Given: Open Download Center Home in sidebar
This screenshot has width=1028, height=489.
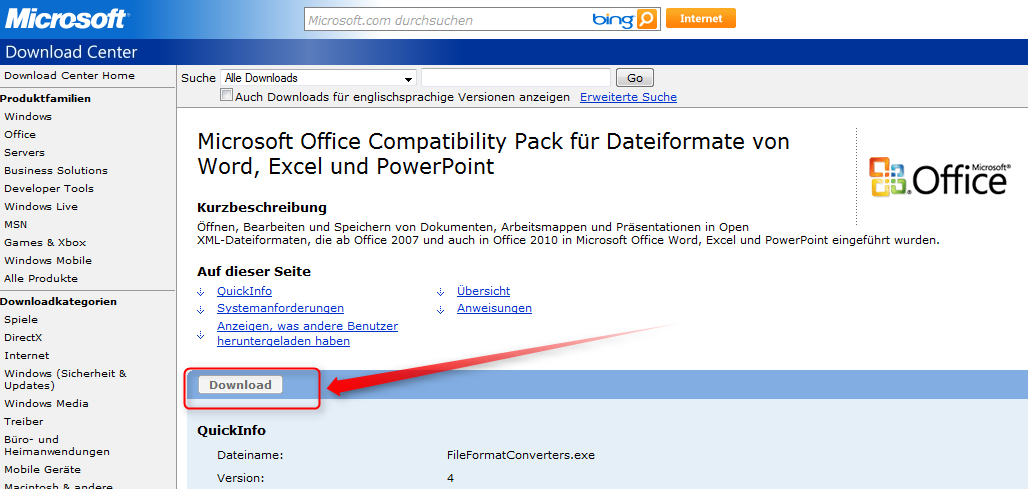Looking at the screenshot, I should (x=69, y=75).
